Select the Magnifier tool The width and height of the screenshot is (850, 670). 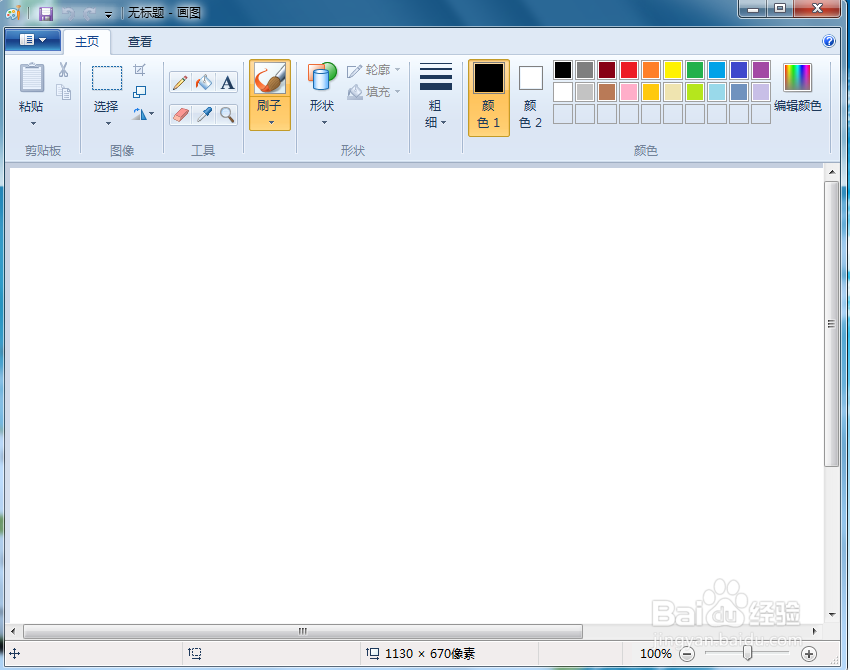(x=227, y=115)
